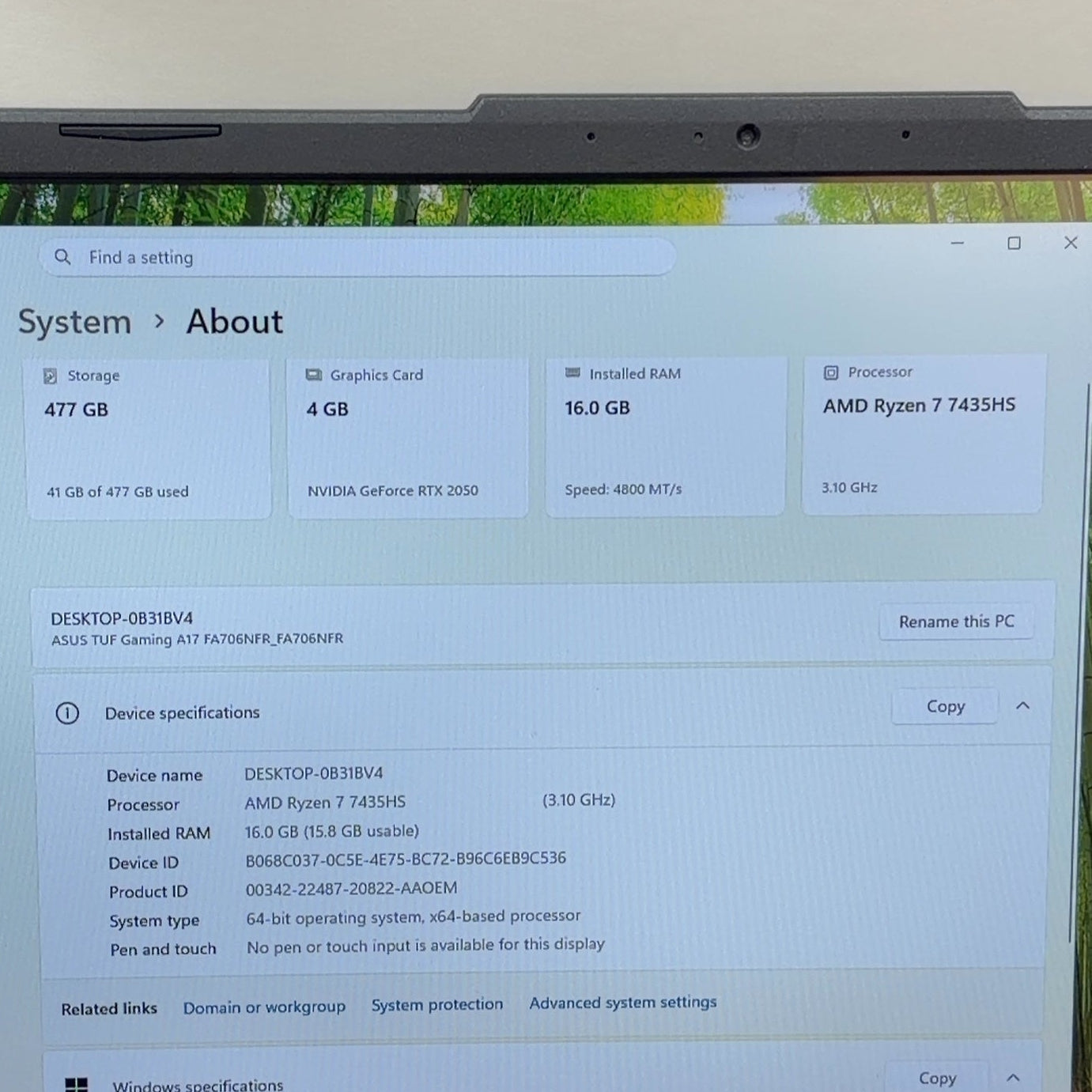Click the Device specifications info icon
The width and height of the screenshot is (1092, 1092).
[67, 713]
